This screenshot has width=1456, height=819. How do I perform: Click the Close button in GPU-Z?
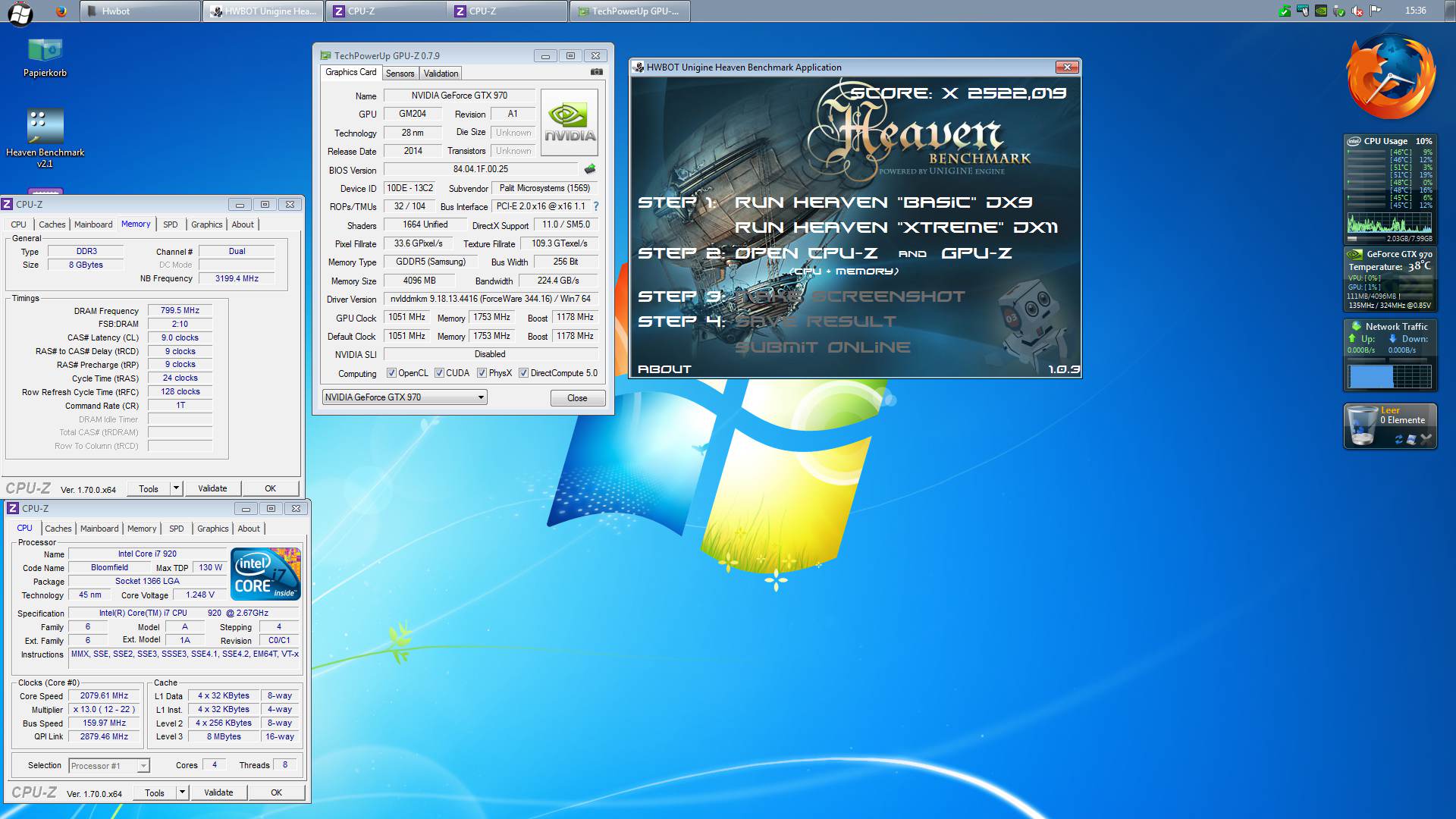(x=577, y=398)
